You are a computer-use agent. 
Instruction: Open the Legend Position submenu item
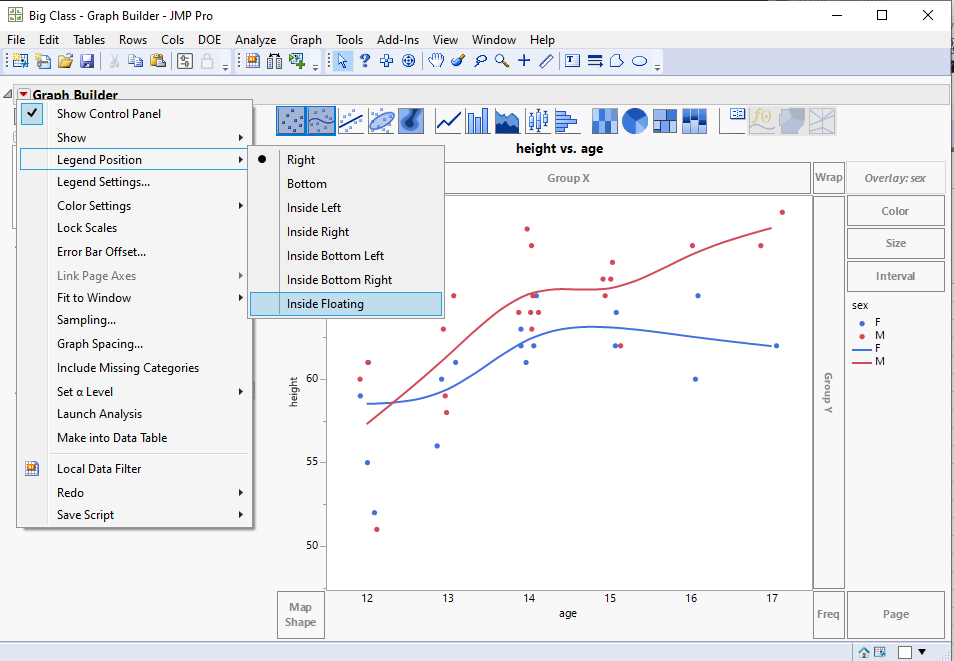coord(136,160)
